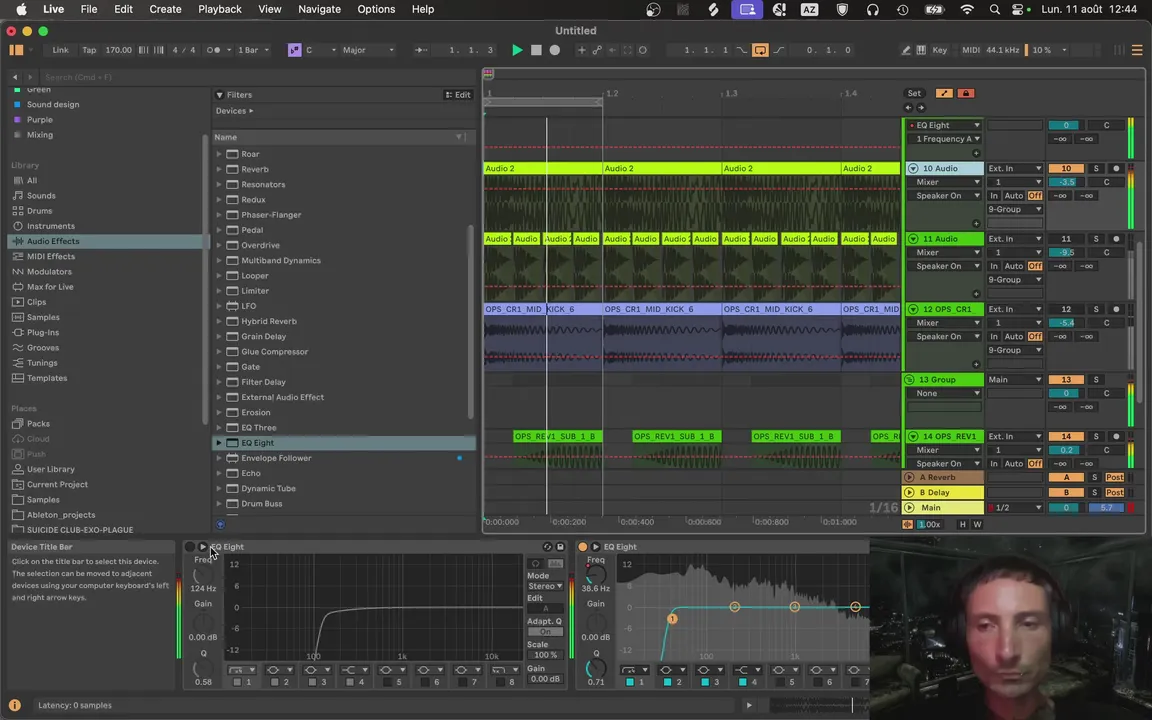
Task: Arm the 11 Audio track for recording
Action: 1116,239
